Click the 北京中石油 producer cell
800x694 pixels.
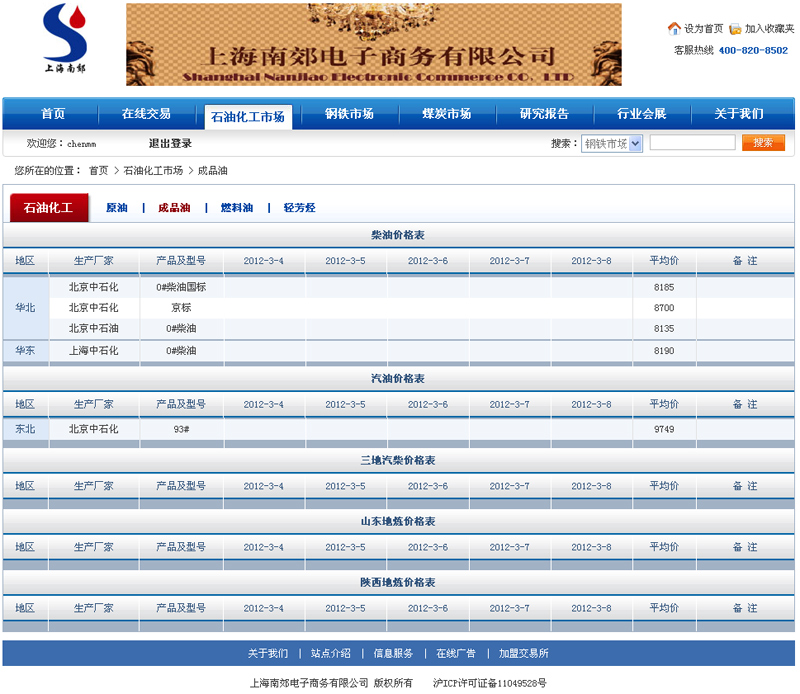tap(94, 329)
